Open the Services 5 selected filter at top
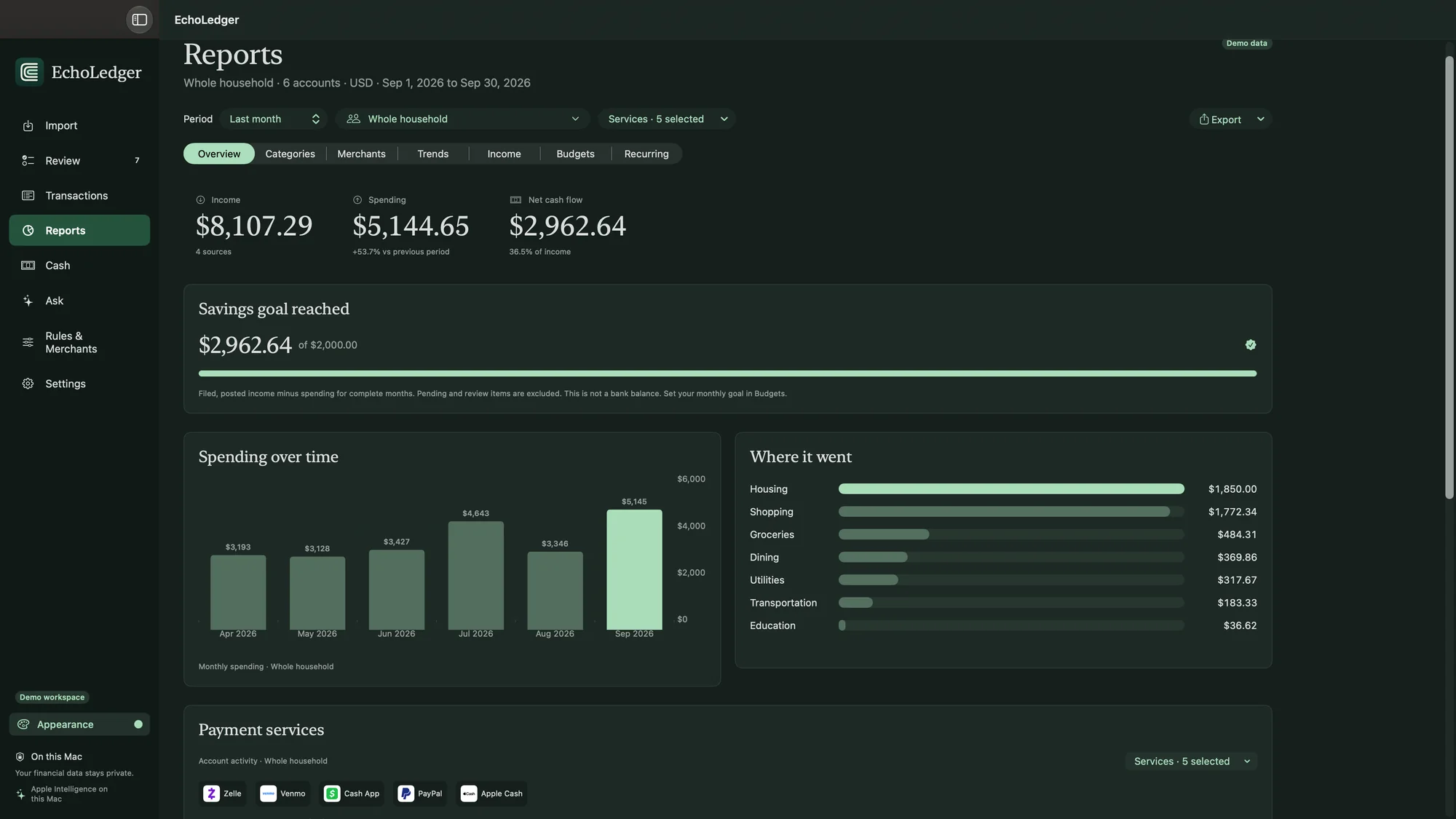 pyautogui.click(x=667, y=119)
